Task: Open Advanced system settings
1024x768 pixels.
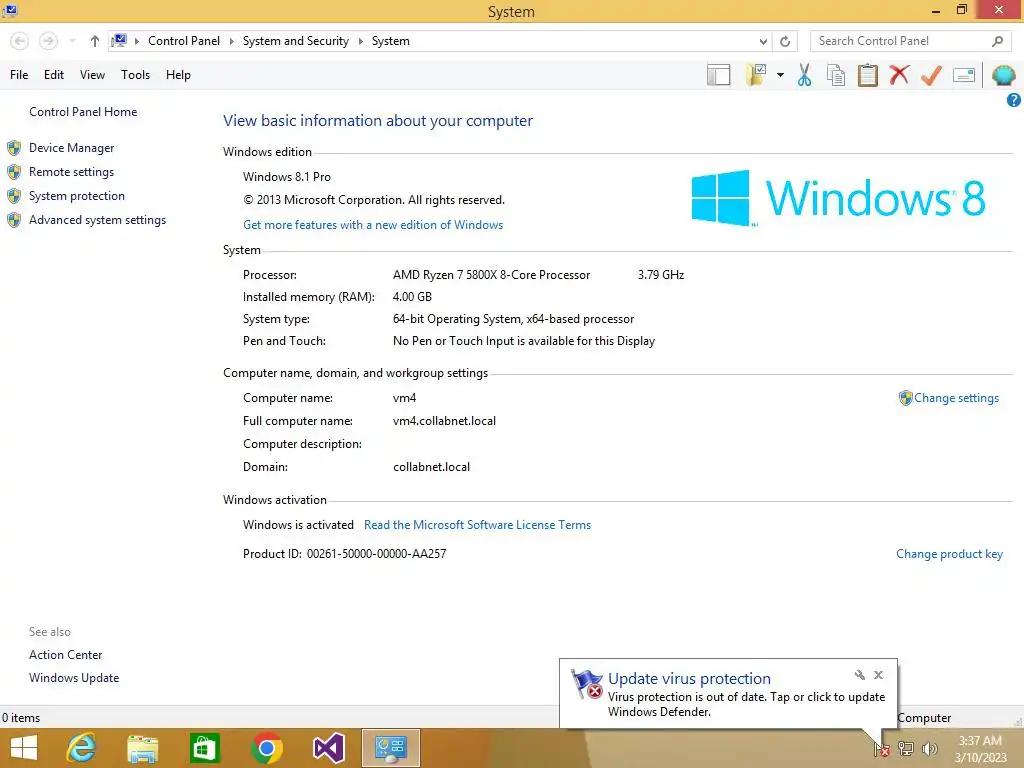Action: tap(97, 220)
